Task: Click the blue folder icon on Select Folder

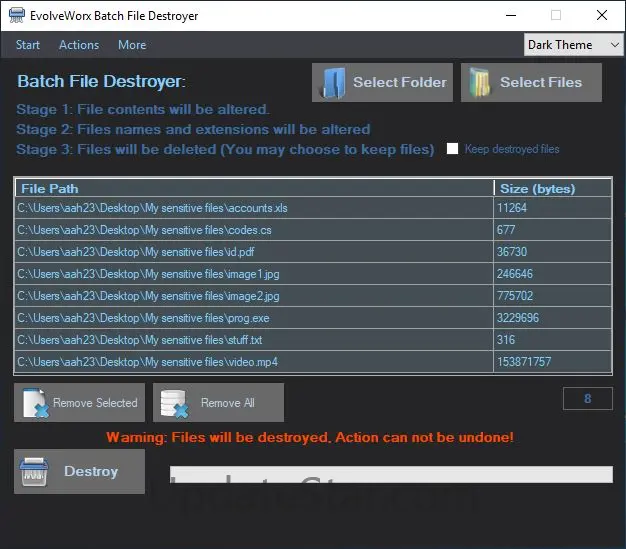Action: click(x=334, y=83)
